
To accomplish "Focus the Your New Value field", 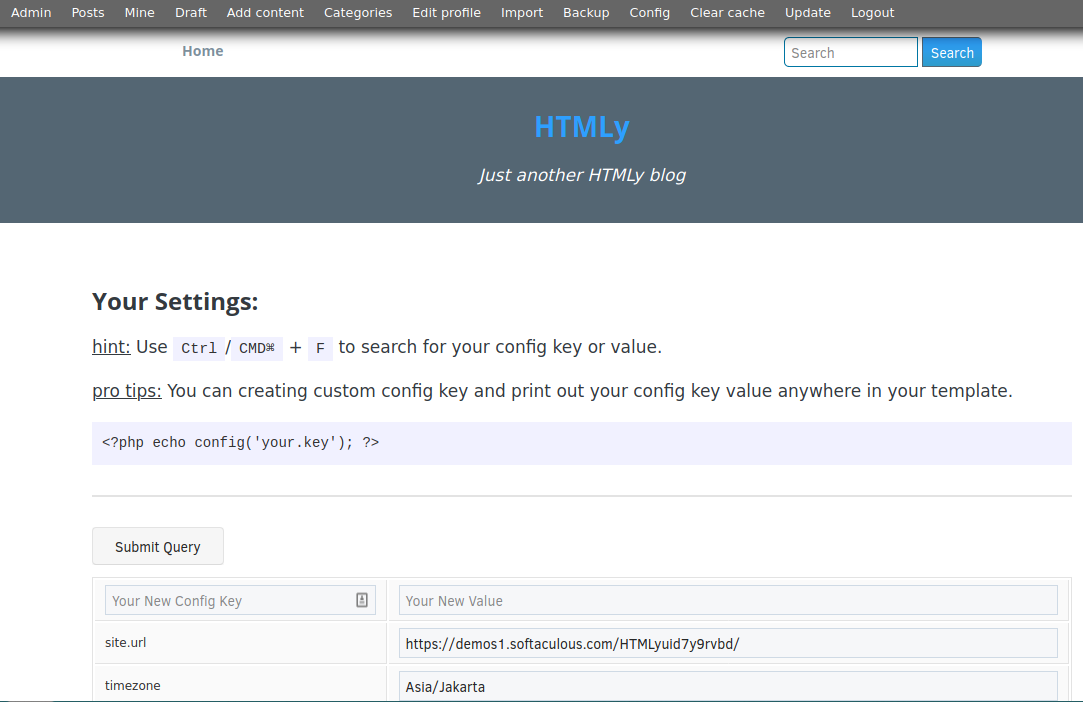I will [x=728, y=600].
